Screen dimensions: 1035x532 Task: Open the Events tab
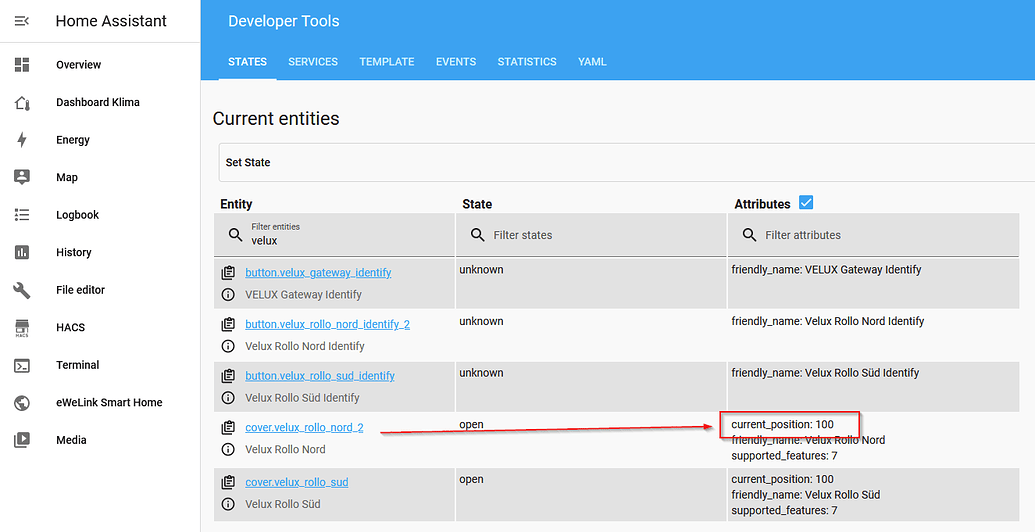pyautogui.click(x=456, y=61)
